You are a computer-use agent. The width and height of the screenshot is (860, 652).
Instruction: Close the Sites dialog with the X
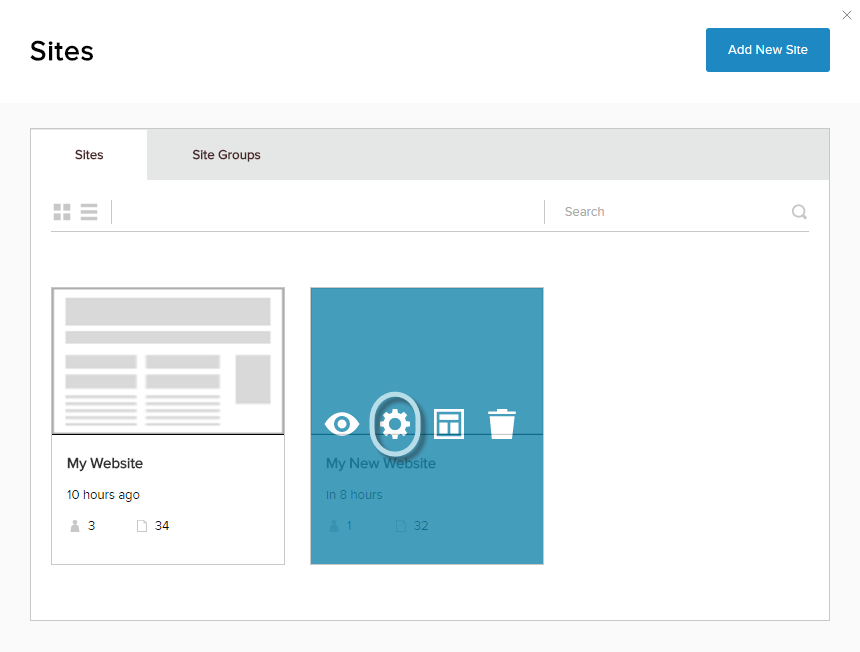coord(847,15)
